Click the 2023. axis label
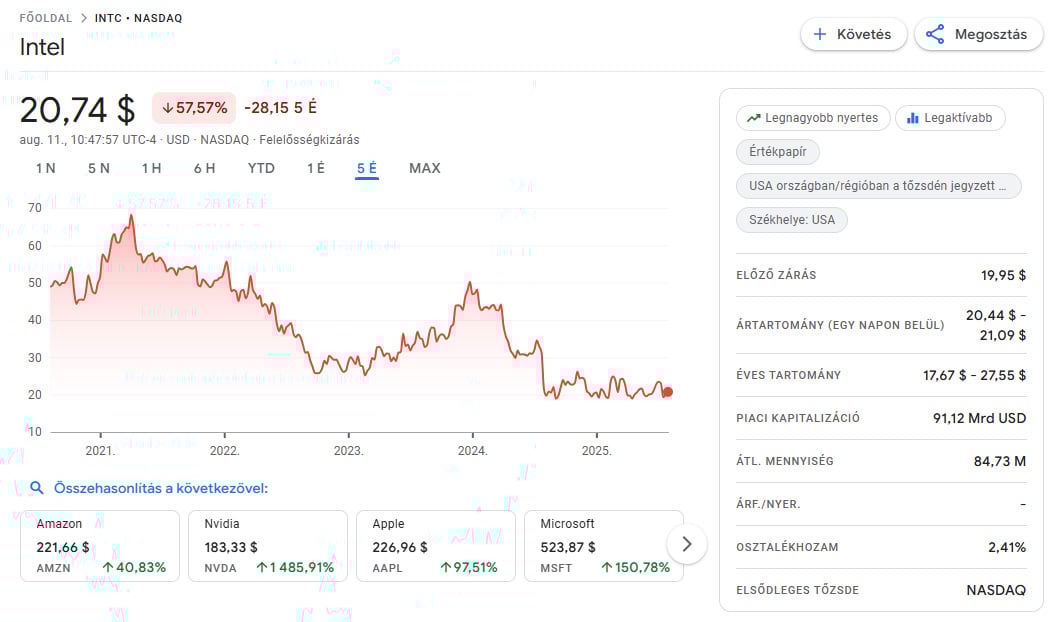The width and height of the screenshot is (1061, 622). (348, 451)
